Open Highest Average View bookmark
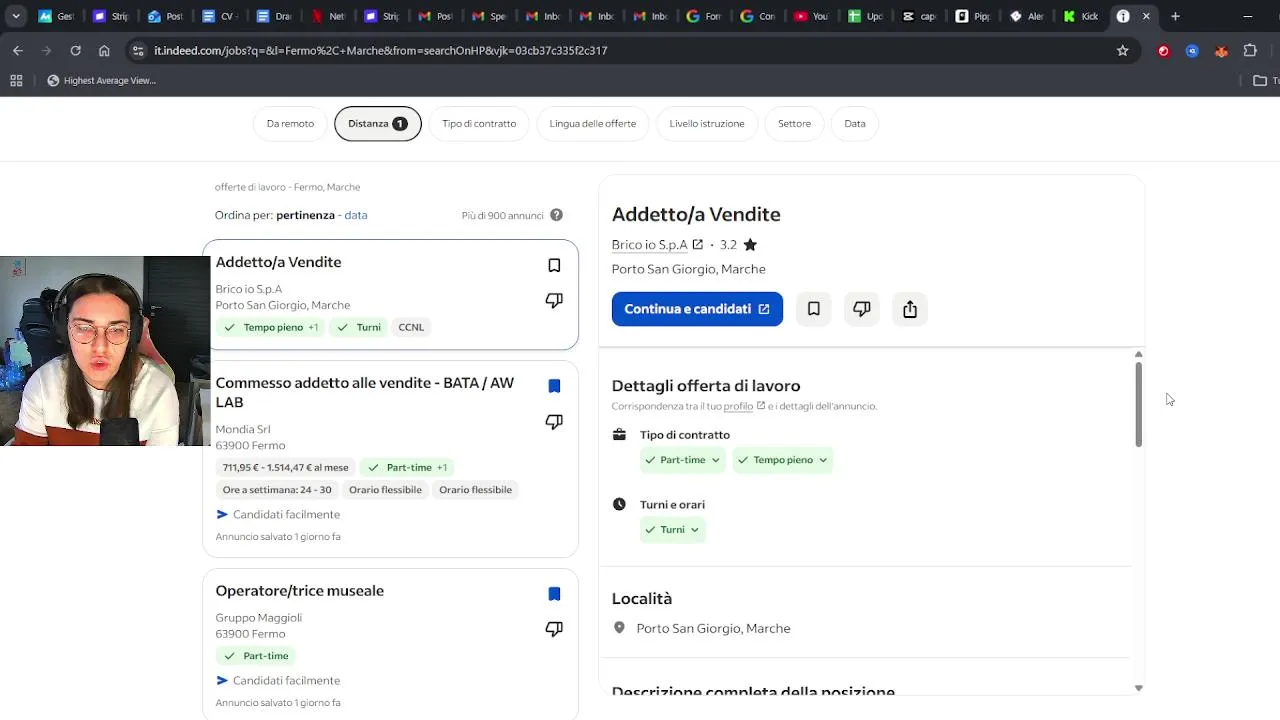The width and height of the screenshot is (1280, 720). click(102, 81)
